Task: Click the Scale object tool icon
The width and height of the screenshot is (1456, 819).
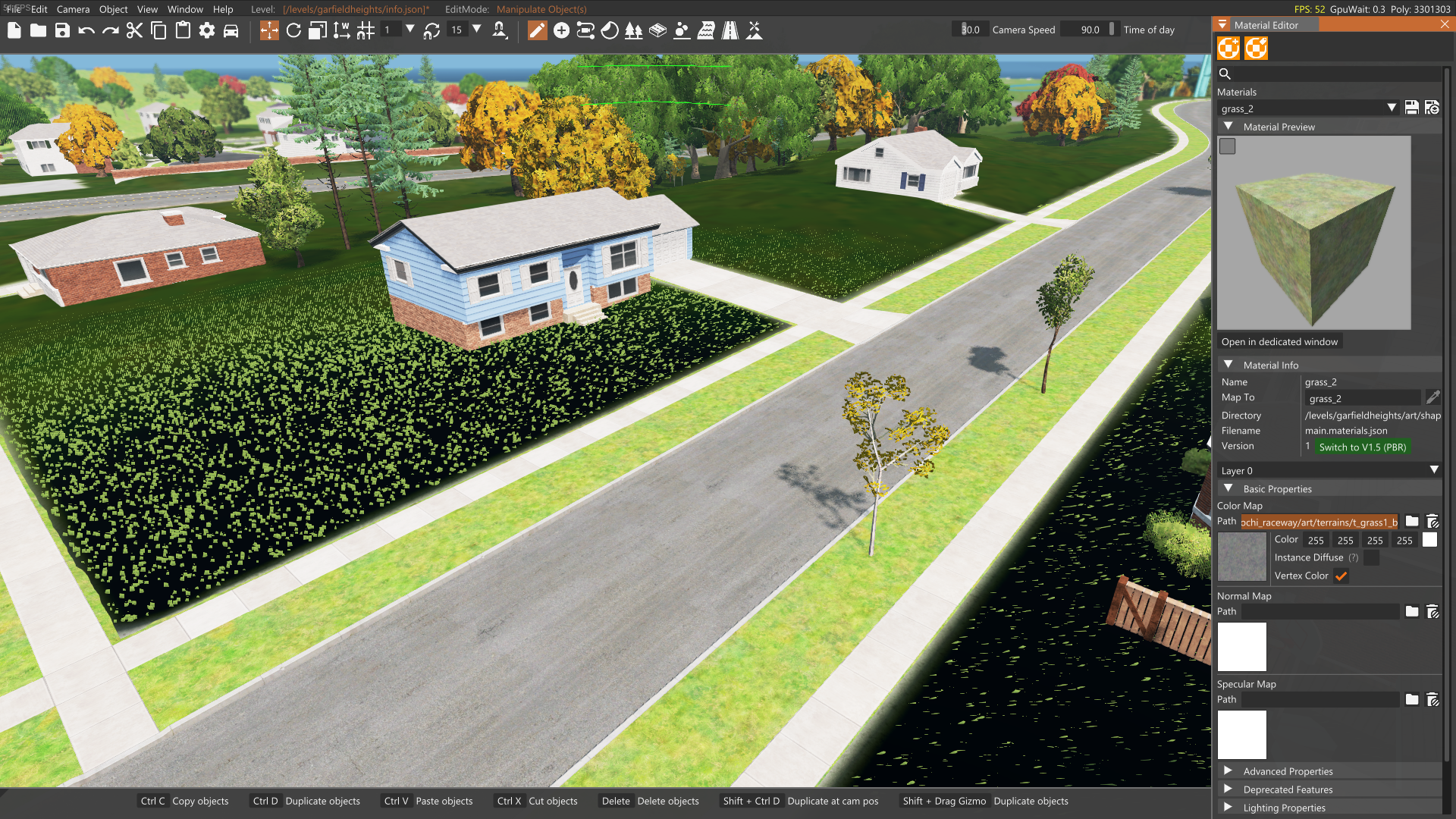Action: pyautogui.click(x=318, y=30)
